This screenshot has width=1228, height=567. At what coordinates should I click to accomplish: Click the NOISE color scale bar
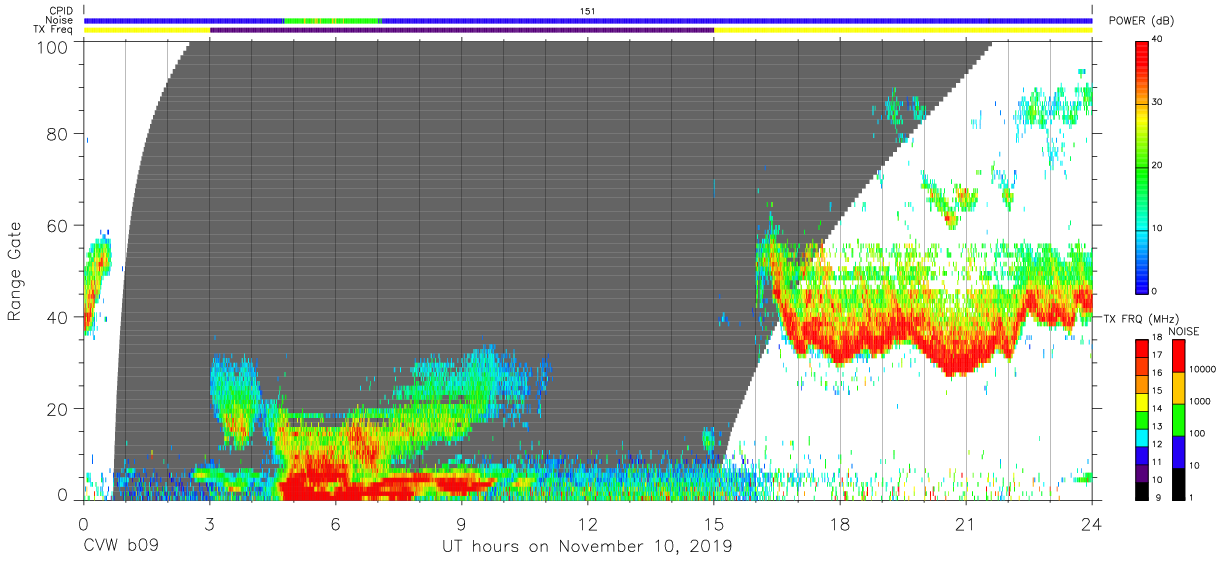pyautogui.click(x=1180, y=418)
